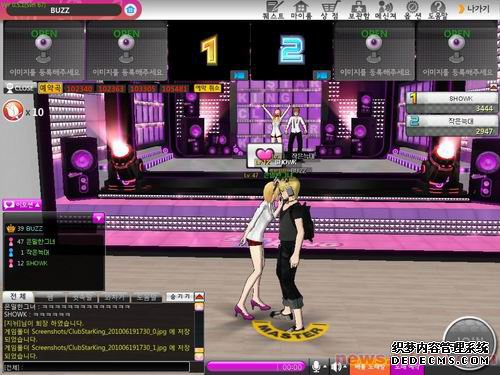
Task: Open the purple dropdown arrow on user list
Action: tap(98, 218)
